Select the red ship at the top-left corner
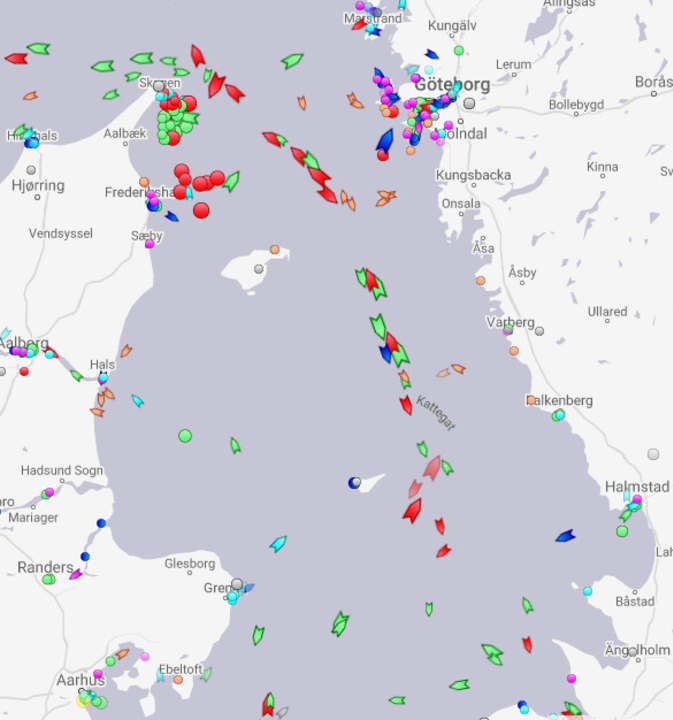The image size is (673, 720). (x=16, y=58)
